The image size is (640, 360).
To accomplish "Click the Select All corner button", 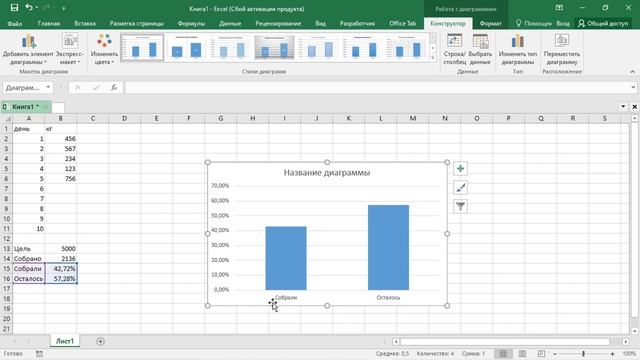I will tap(7, 118).
